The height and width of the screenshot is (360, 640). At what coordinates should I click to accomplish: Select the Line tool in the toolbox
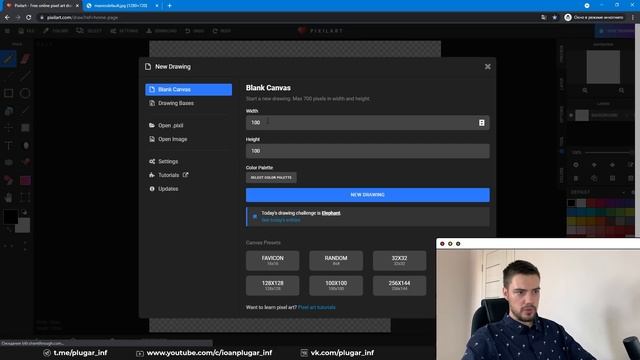(x=25, y=76)
